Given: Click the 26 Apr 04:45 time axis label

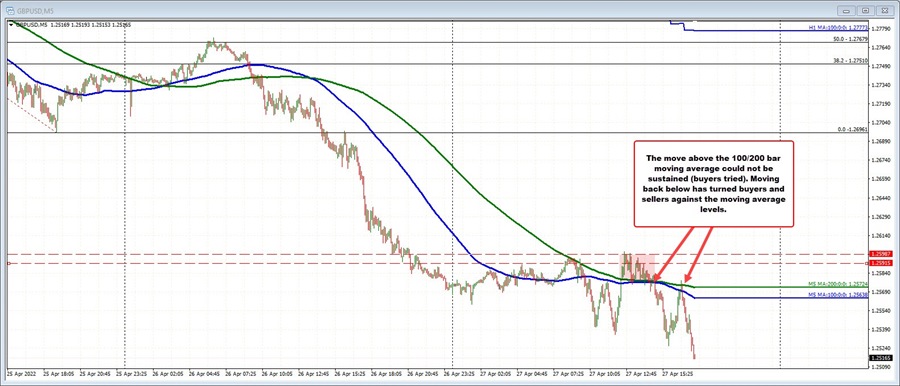Looking at the screenshot, I should pyautogui.click(x=205, y=373).
